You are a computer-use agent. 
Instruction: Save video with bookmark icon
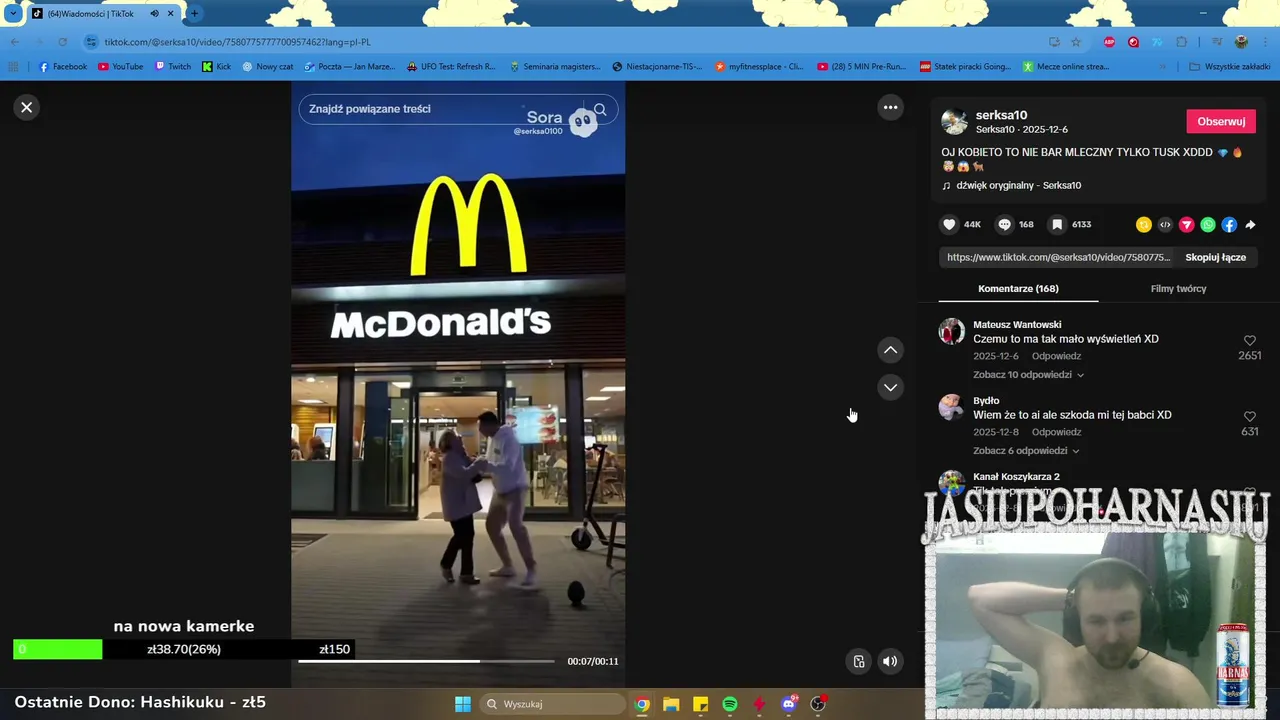click(1057, 224)
